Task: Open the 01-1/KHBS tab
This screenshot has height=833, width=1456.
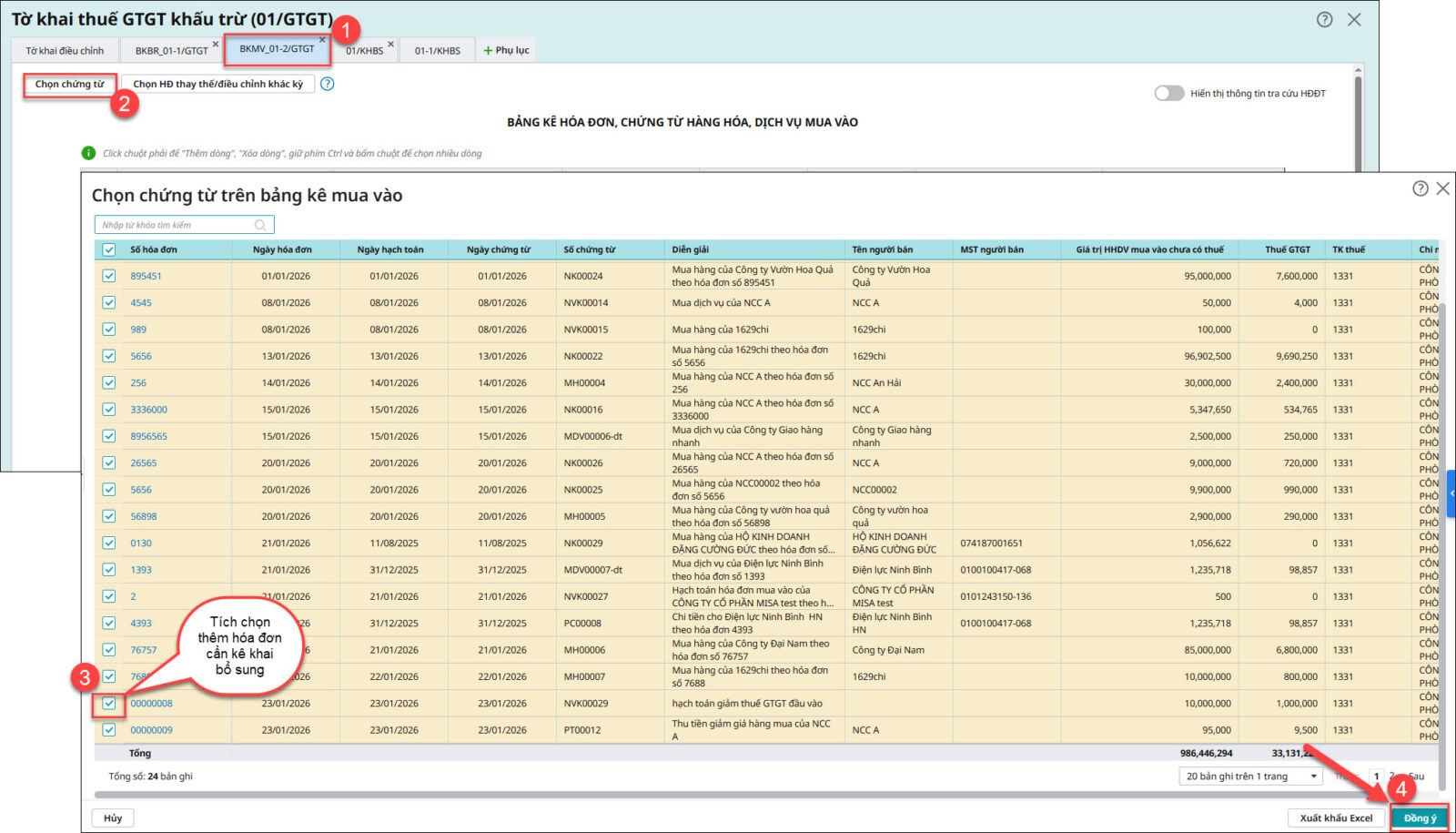Action: pos(438,51)
